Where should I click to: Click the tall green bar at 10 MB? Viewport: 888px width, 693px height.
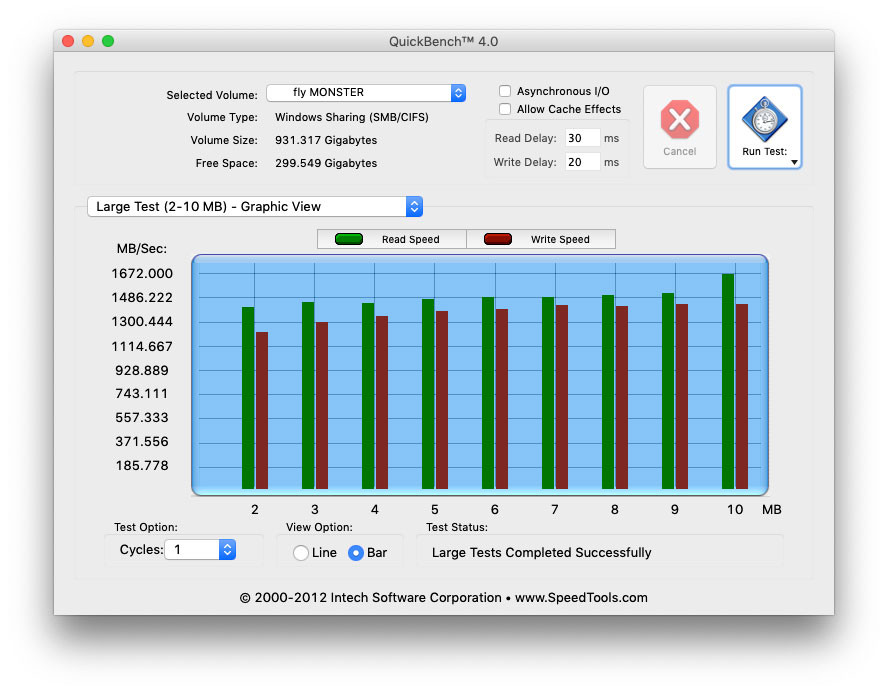click(x=728, y=380)
